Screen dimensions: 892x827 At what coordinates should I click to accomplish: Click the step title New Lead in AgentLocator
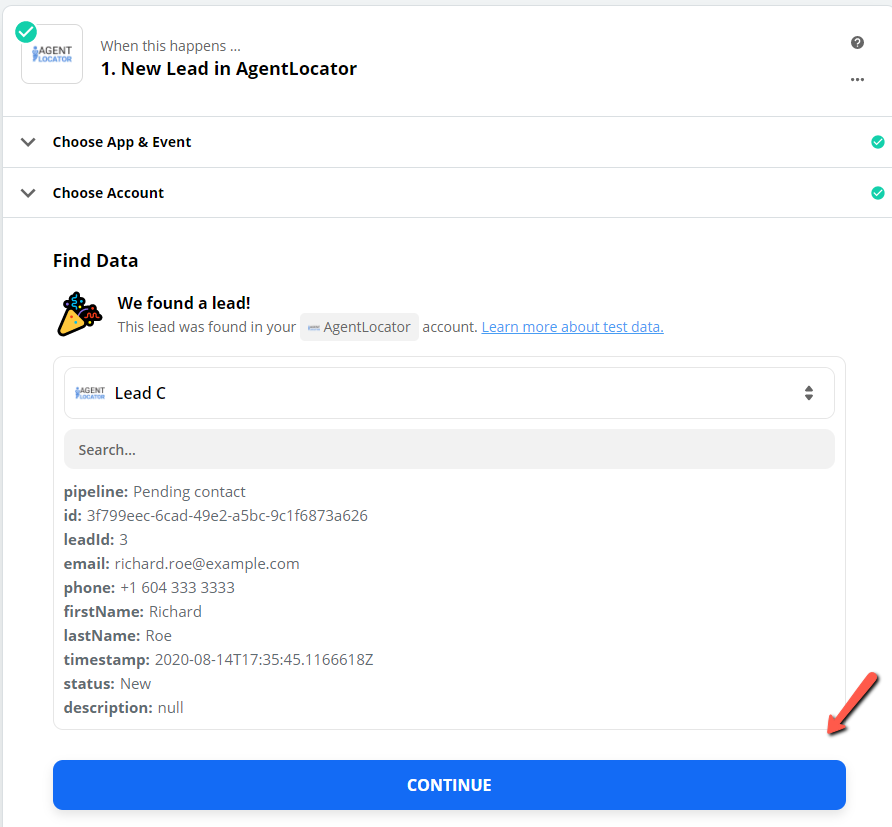(229, 69)
